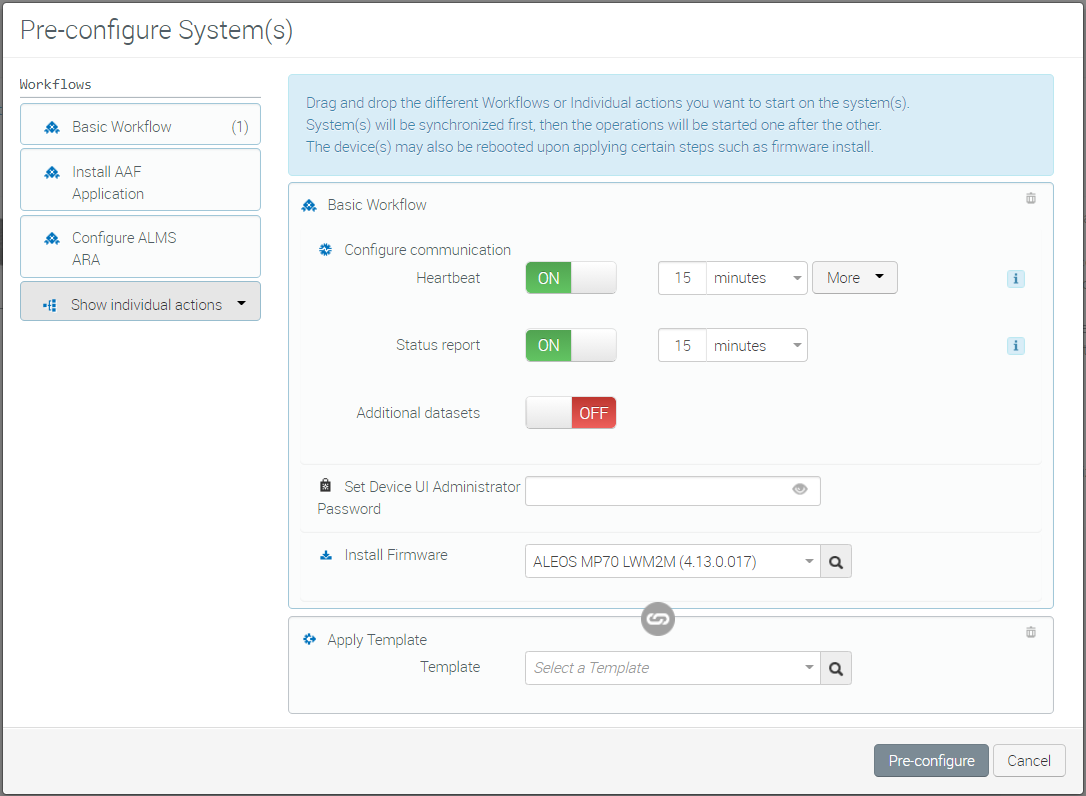
Task: Expand Show individual actions list
Action: [x=140, y=304]
